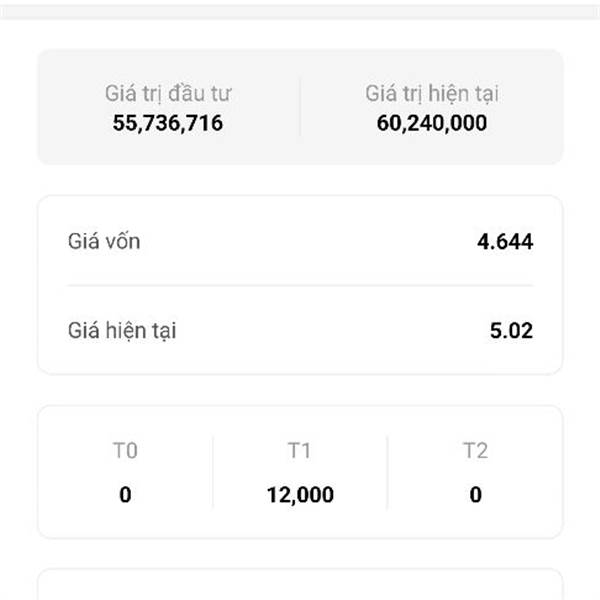This screenshot has width=600, height=600.
Task: Click the vertical divider between T0 and T1
Action: pyautogui.click(x=213, y=472)
